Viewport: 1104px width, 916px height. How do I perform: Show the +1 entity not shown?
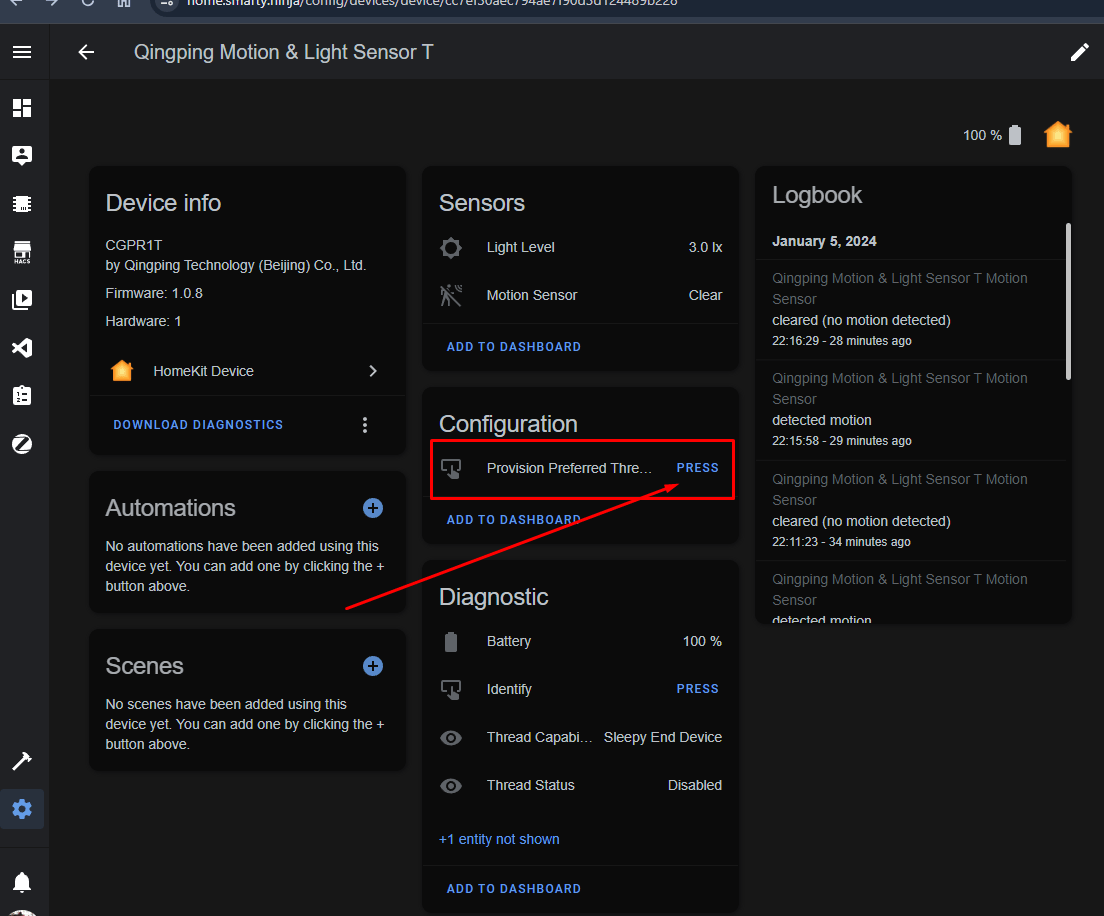point(499,839)
